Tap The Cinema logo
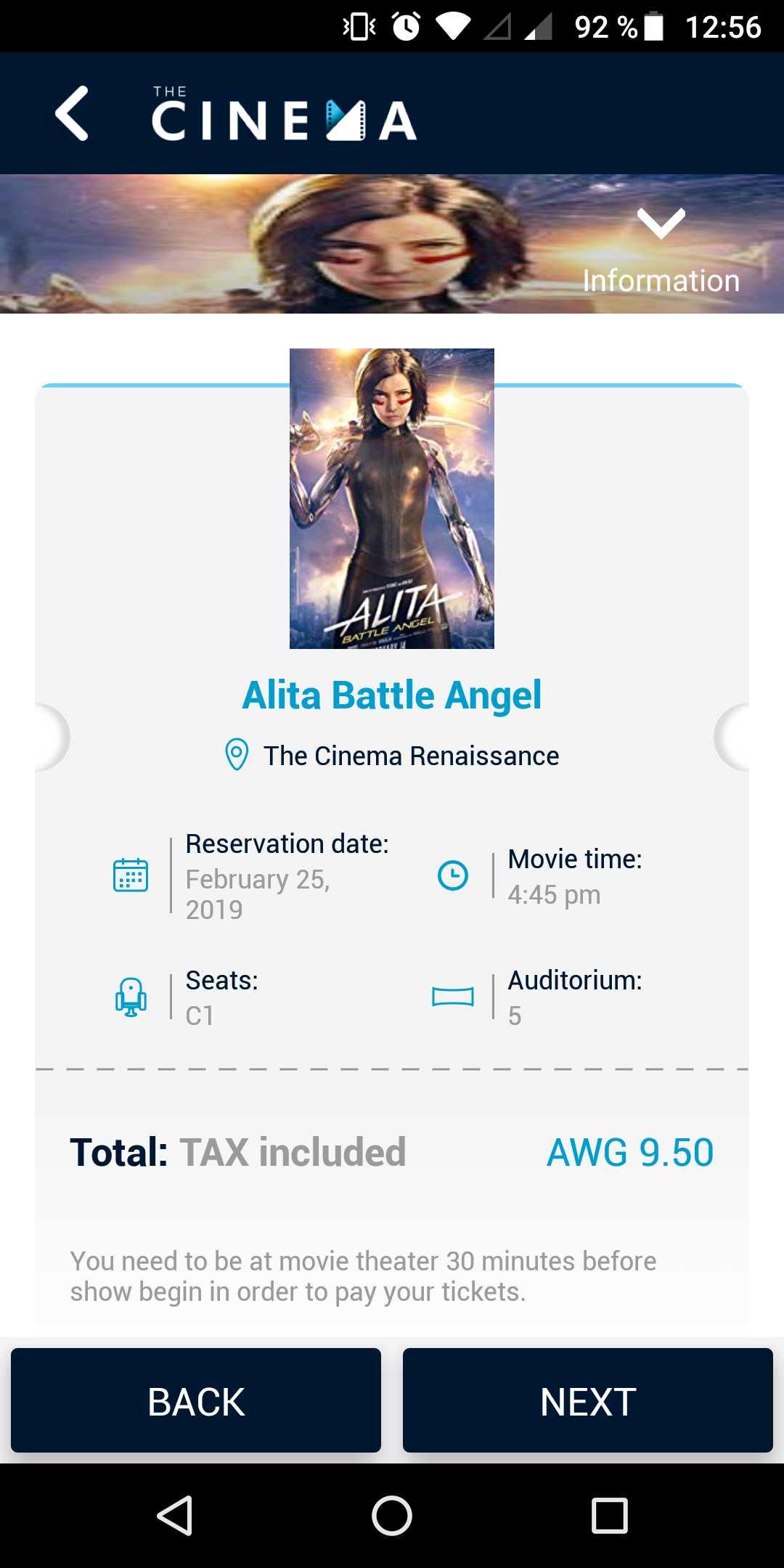The height and width of the screenshot is (1568, 784). coord(284,114)
